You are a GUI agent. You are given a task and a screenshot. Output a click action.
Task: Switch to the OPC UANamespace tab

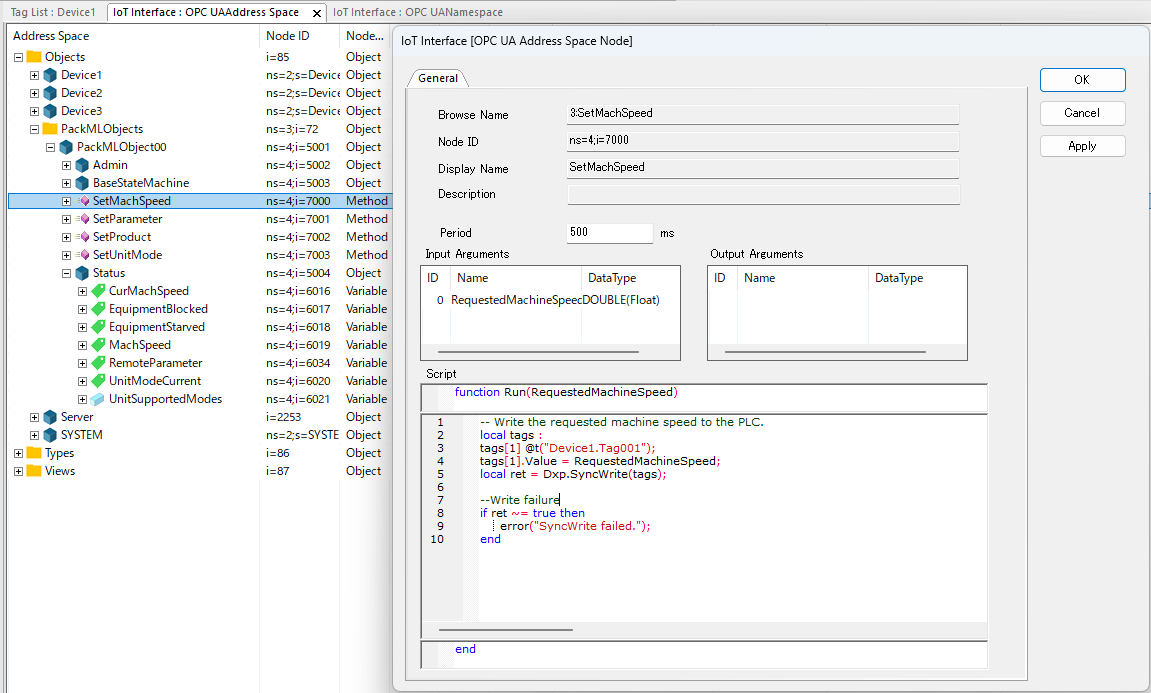pyautogui.click(x=417, y=12)
